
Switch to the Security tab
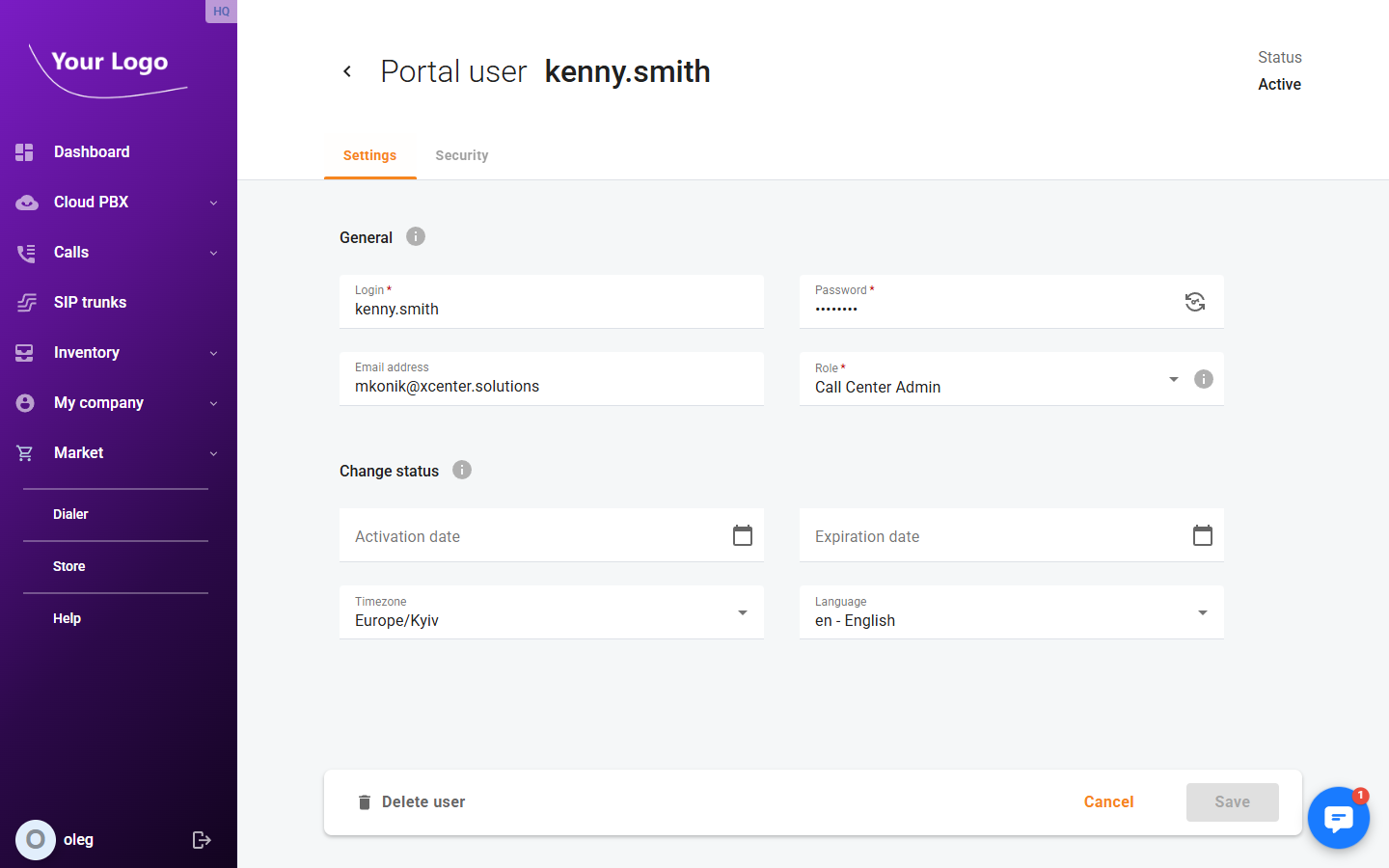click(461, 154)
